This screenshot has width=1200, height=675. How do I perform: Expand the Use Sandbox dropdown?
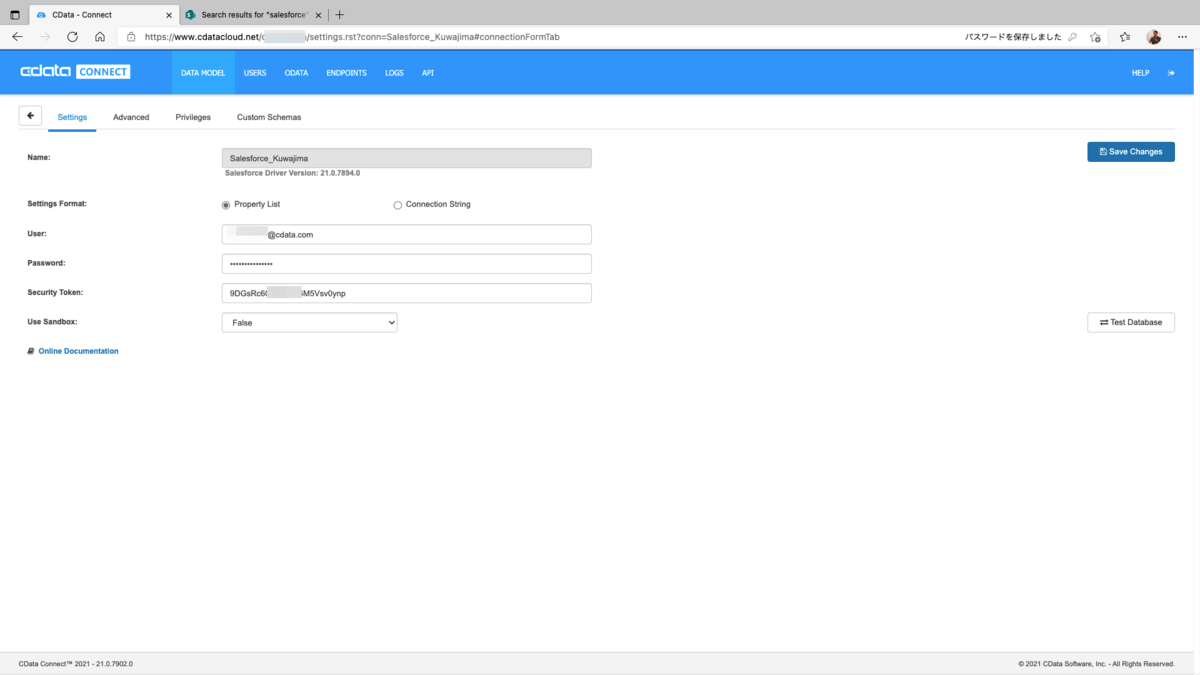(309, 323)
